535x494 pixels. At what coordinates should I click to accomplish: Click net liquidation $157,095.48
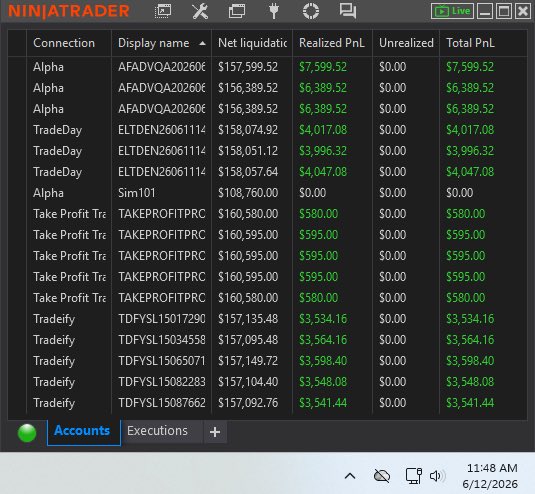pyautogui.click(x=248, y=340)
